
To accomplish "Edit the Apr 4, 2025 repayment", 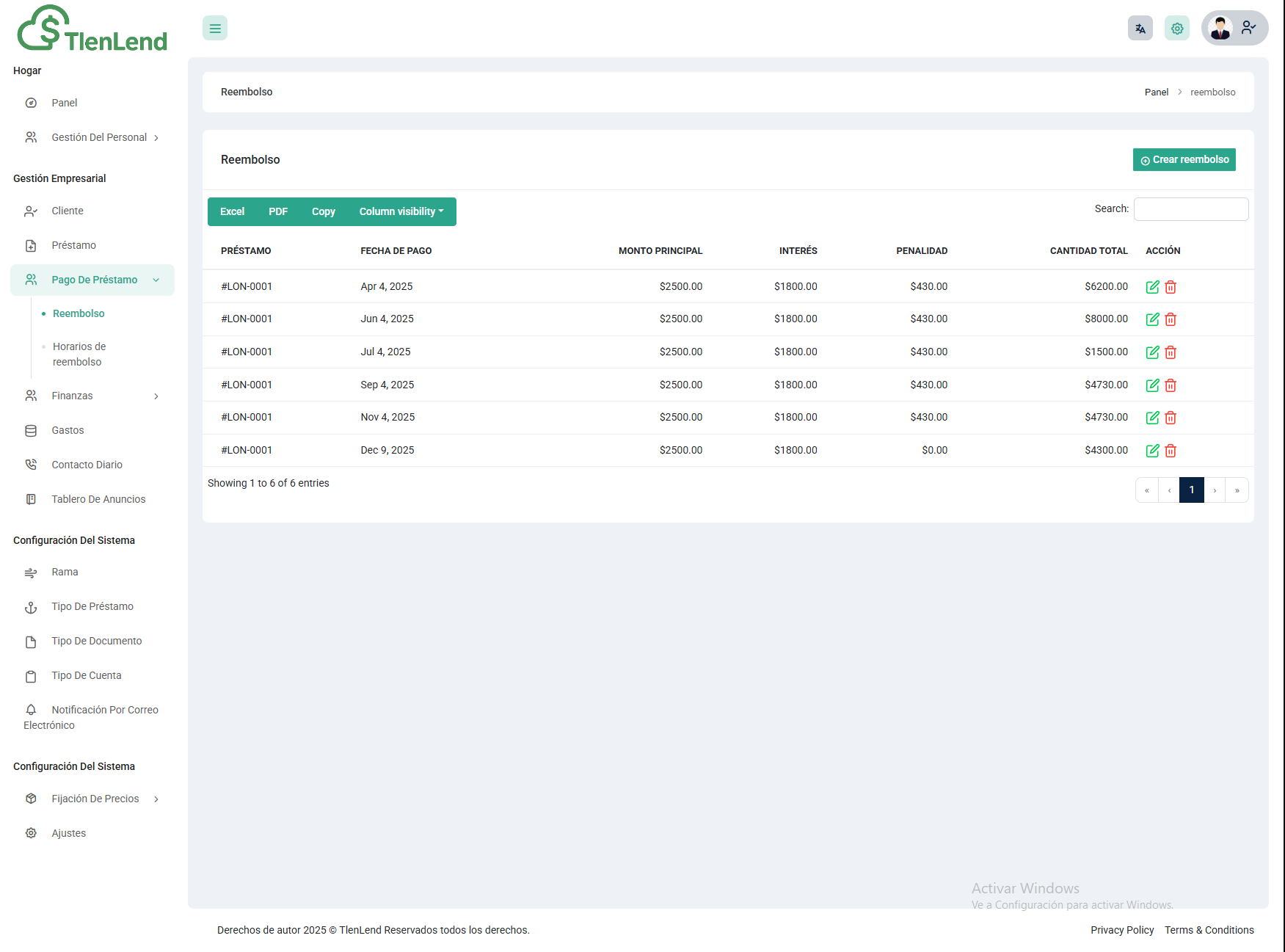I will point(1152,287).
